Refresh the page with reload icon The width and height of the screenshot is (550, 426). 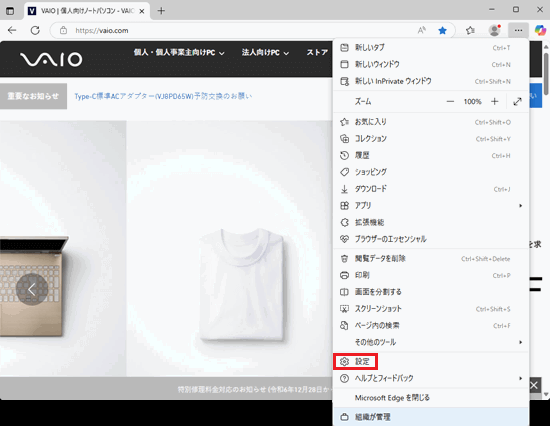(35, 31)
